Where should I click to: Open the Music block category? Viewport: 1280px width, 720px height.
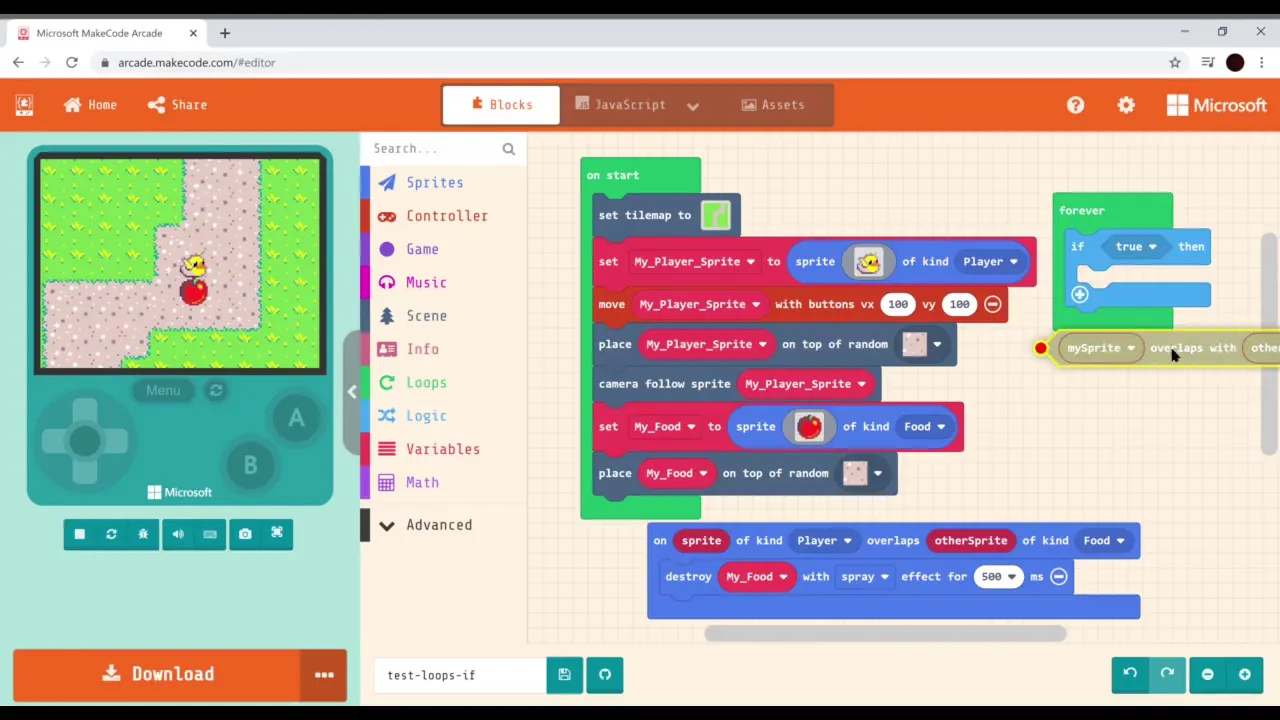click(x=442, y=283)
